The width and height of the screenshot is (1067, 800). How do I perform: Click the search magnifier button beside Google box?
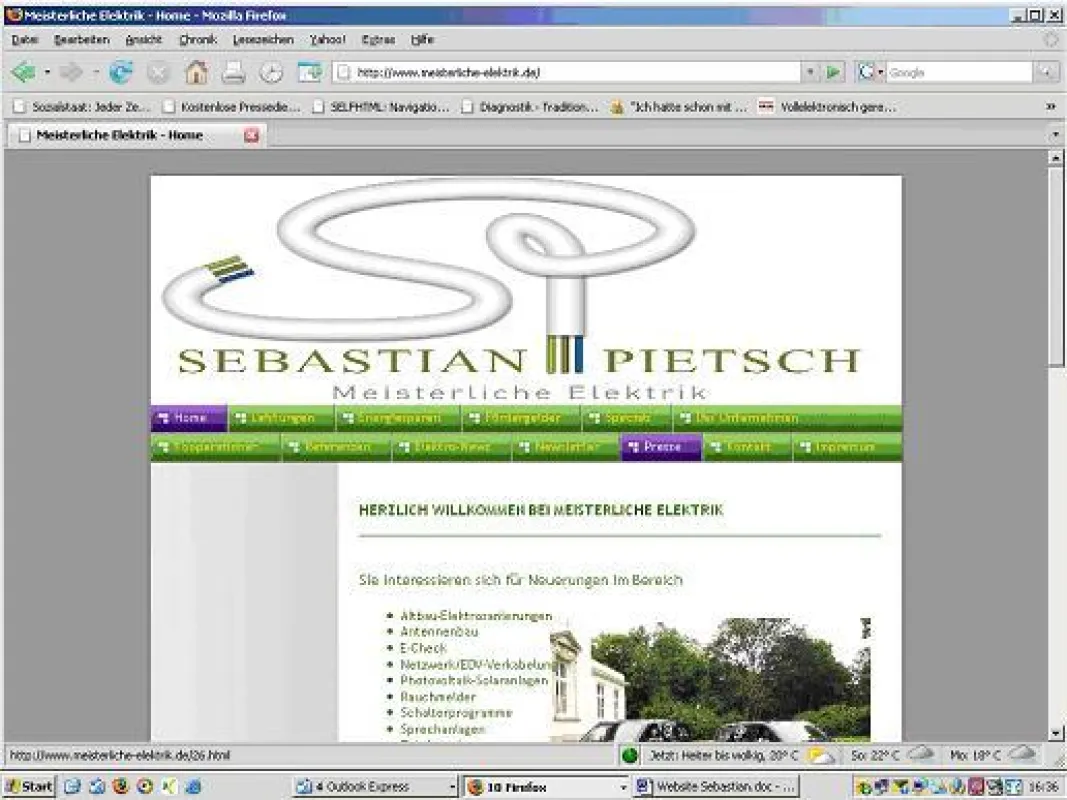pos(1046,72)
